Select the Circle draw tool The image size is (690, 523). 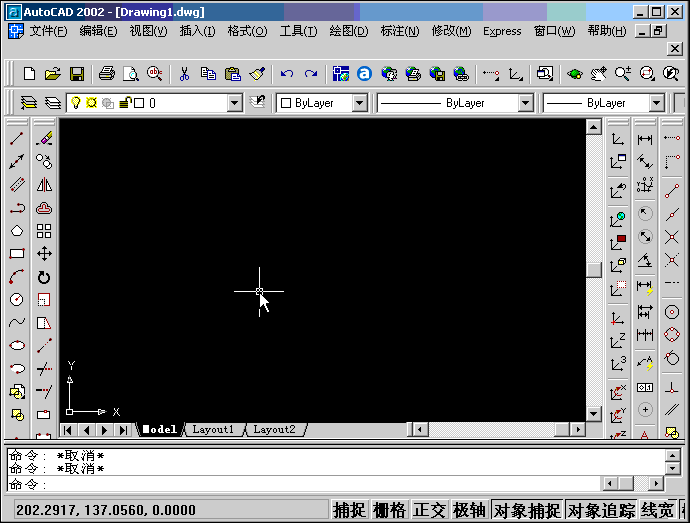[17, 299]
